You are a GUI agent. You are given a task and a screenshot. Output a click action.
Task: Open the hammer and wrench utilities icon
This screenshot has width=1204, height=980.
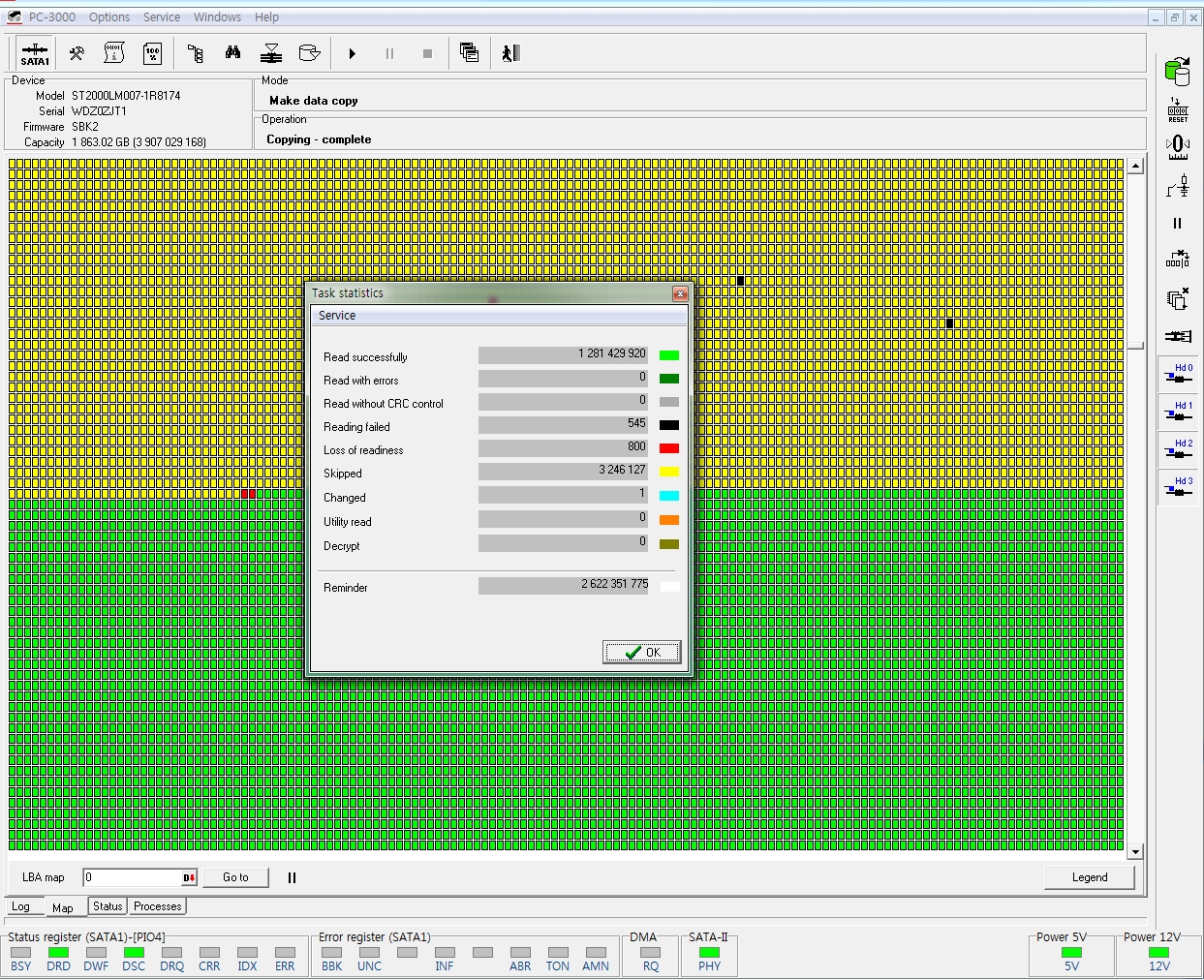coord(76,54)
